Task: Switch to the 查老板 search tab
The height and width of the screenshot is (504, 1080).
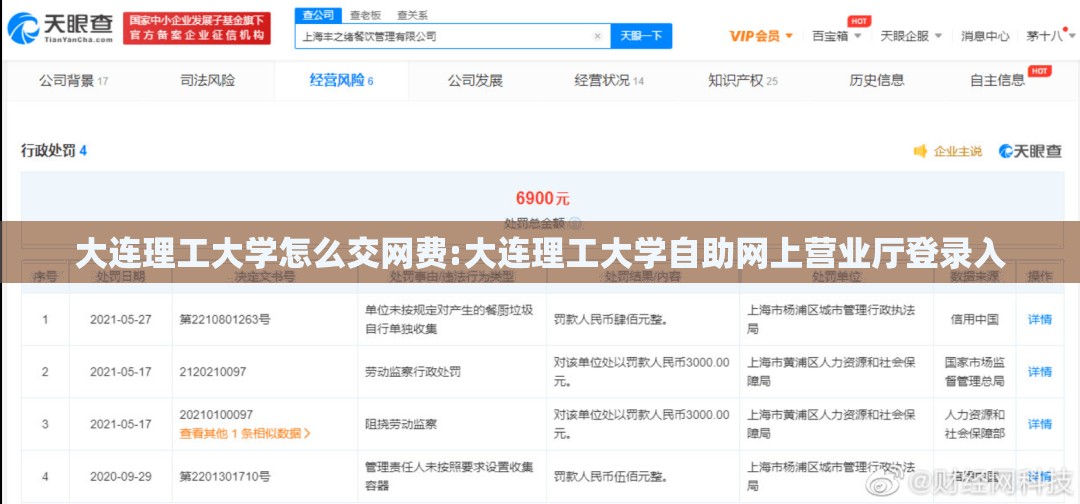Action: click(x=365, y=15)
